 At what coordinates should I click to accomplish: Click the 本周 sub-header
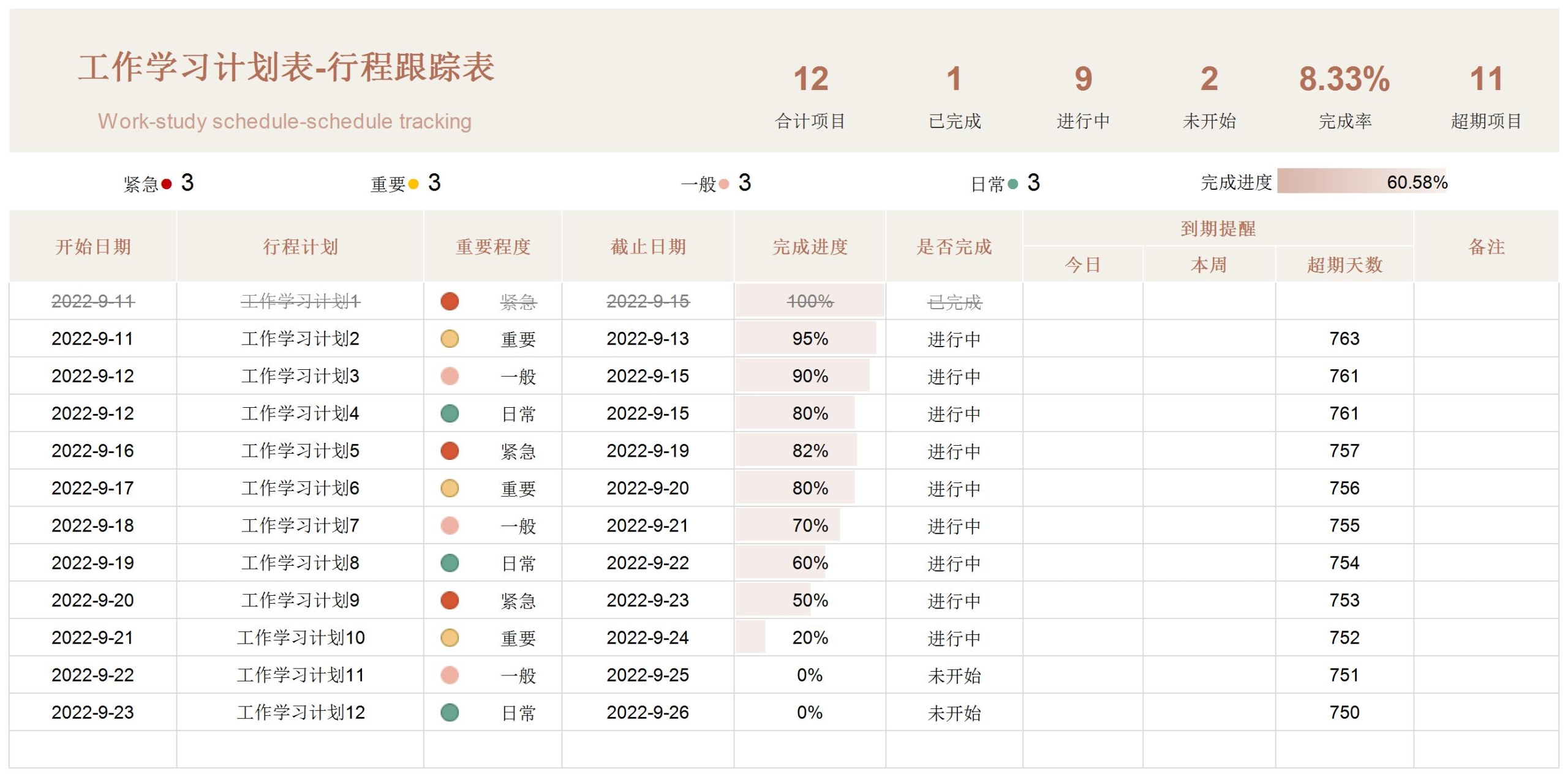coord(1209,265)
